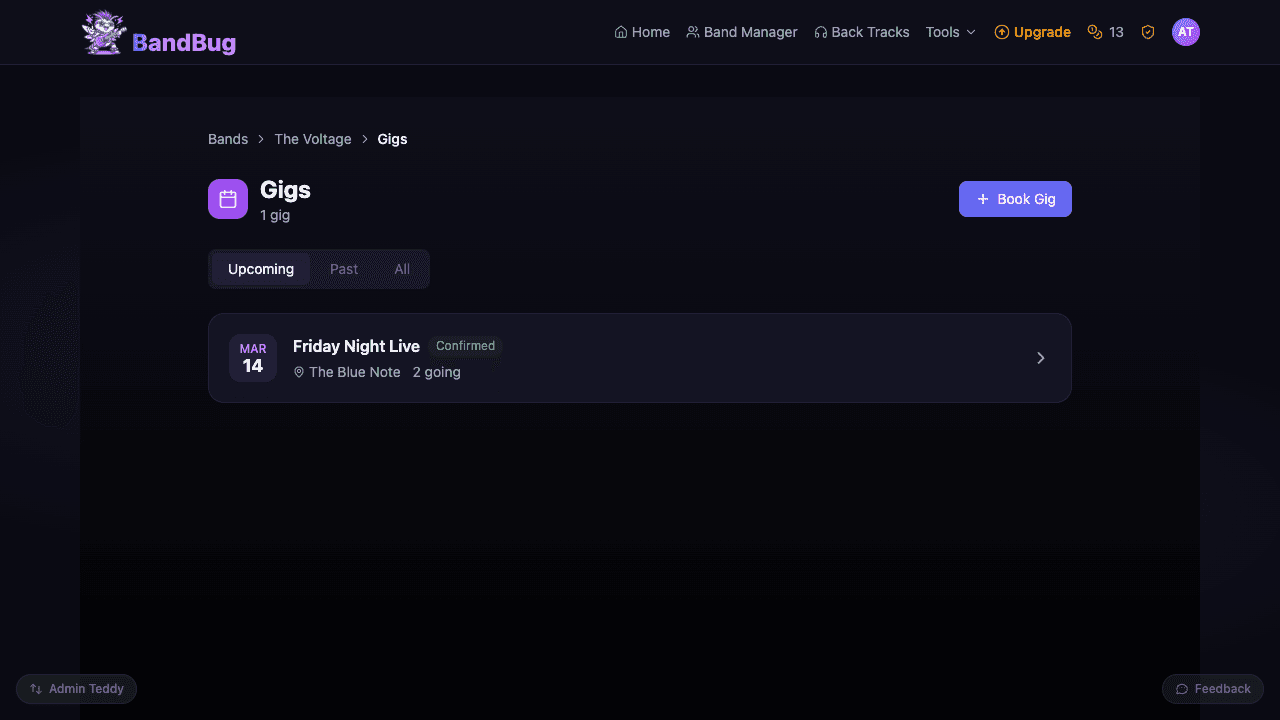
Task: Click the Back Tracks headphones icon
Action: pos(821,32)
